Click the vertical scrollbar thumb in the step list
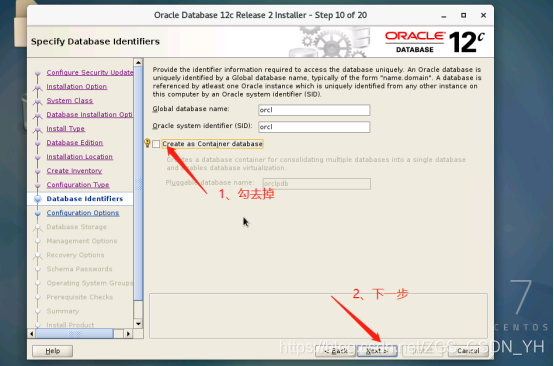 pos(138,183)
